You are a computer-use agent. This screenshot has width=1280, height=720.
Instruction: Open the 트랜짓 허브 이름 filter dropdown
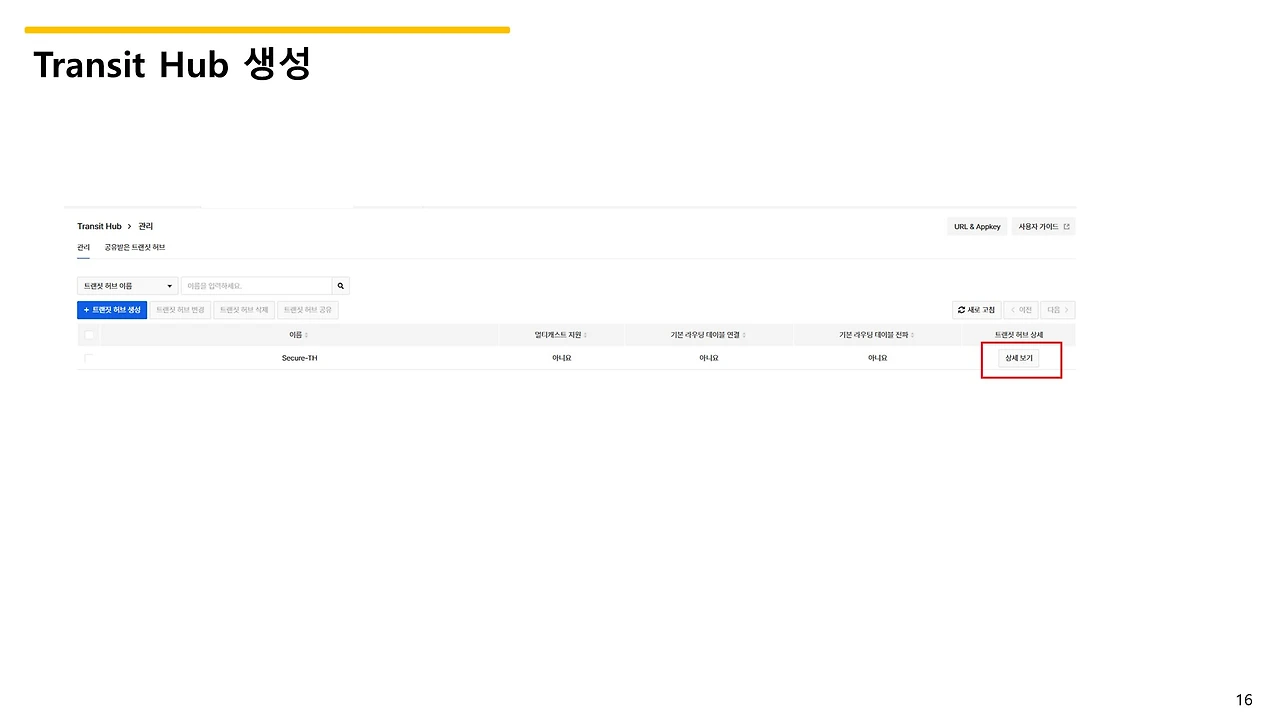click(128, 286)
